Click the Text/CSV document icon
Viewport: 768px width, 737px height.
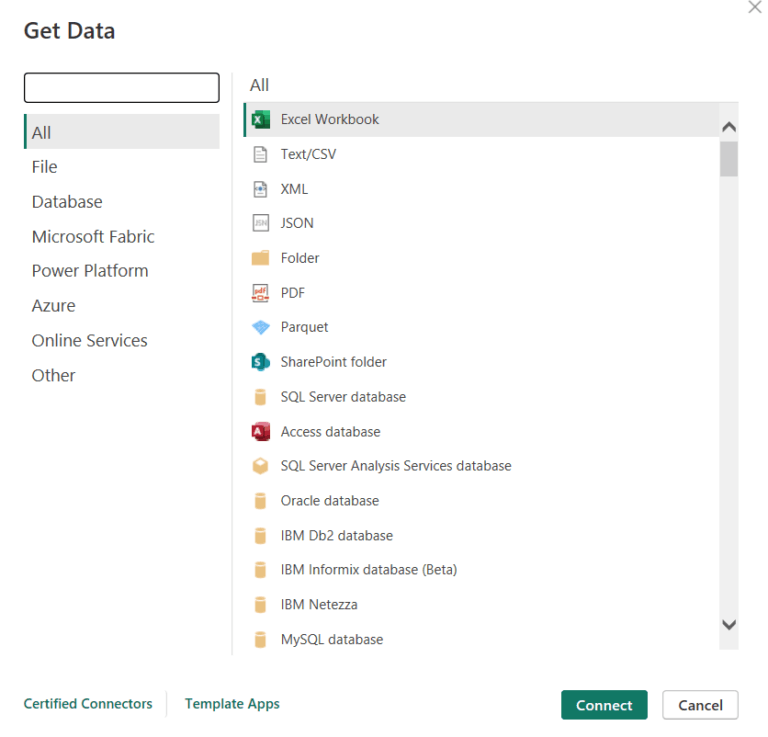click(x=261, y=154)
